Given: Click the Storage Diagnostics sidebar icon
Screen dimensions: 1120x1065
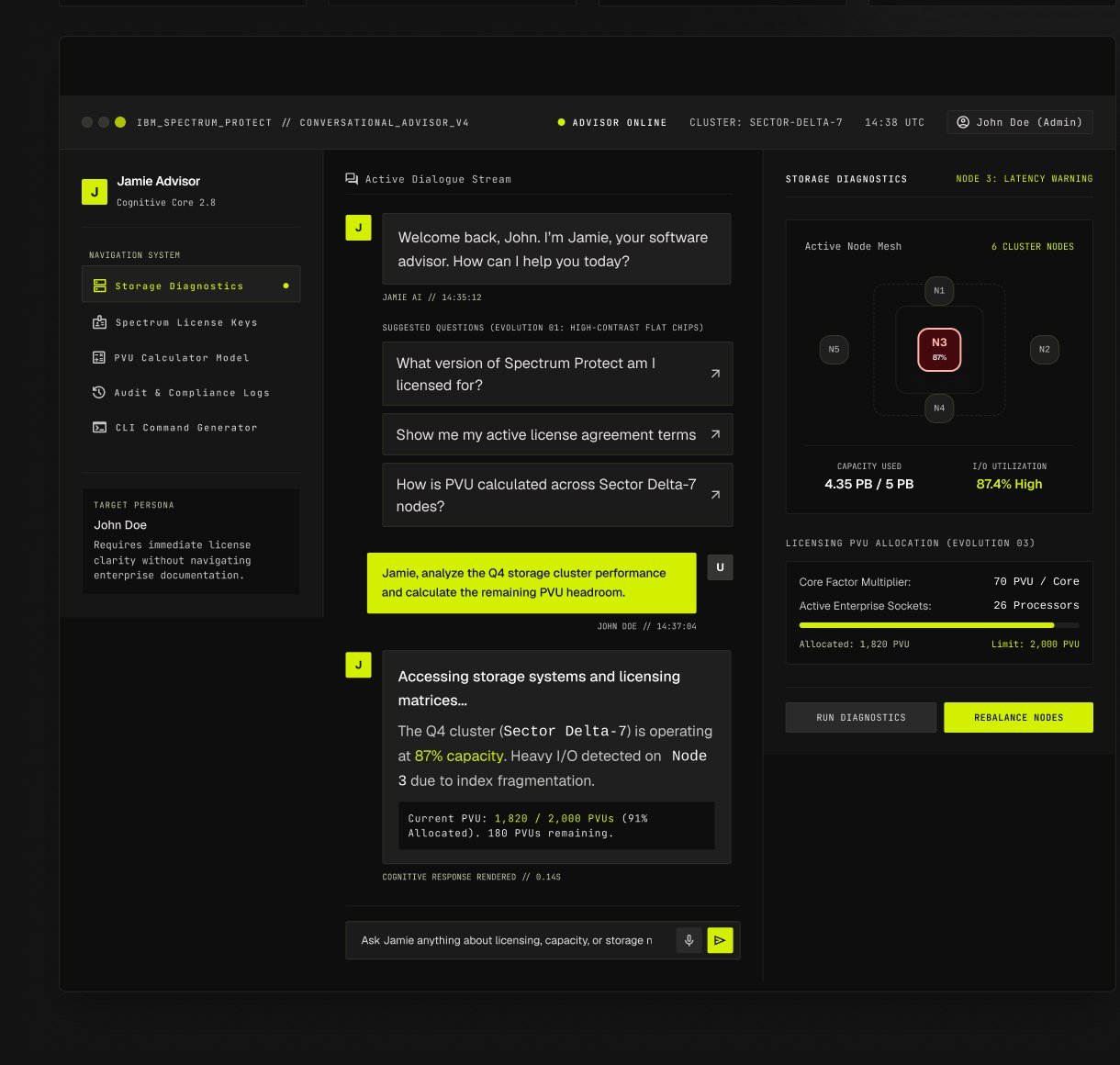Looking at the screenshot, I should (100, 286).
